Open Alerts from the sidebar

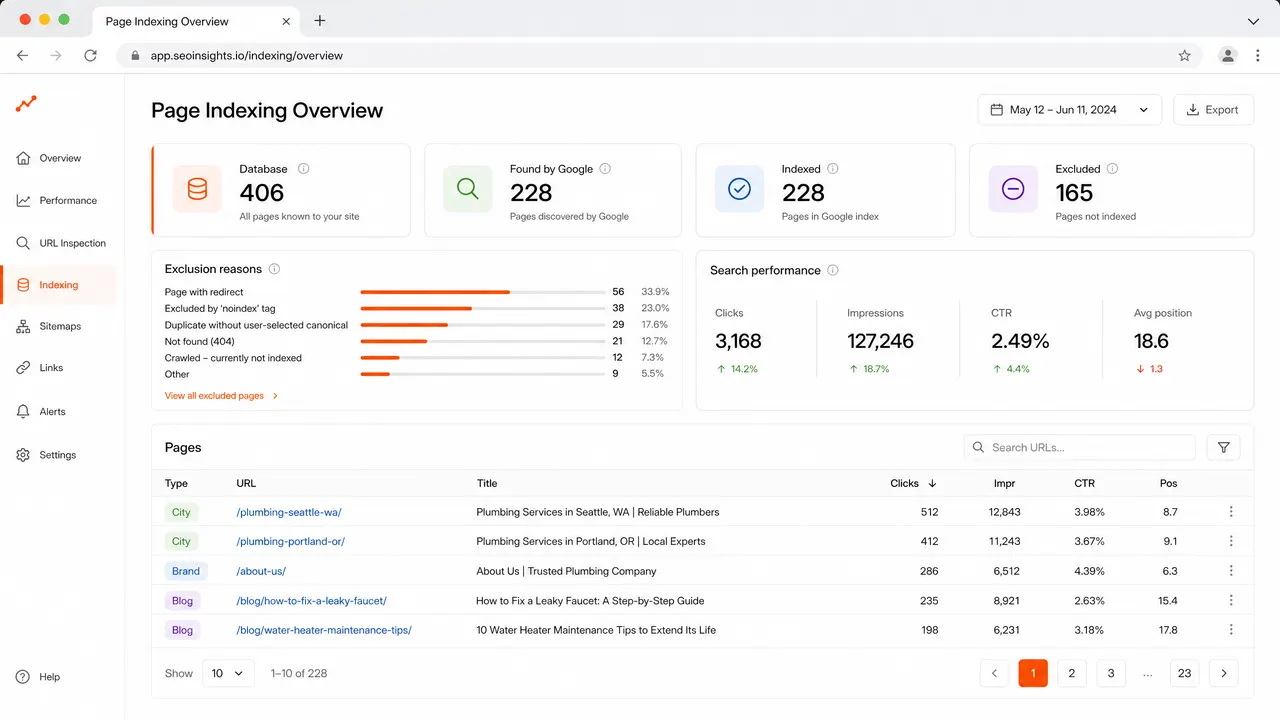coord(58,411)
